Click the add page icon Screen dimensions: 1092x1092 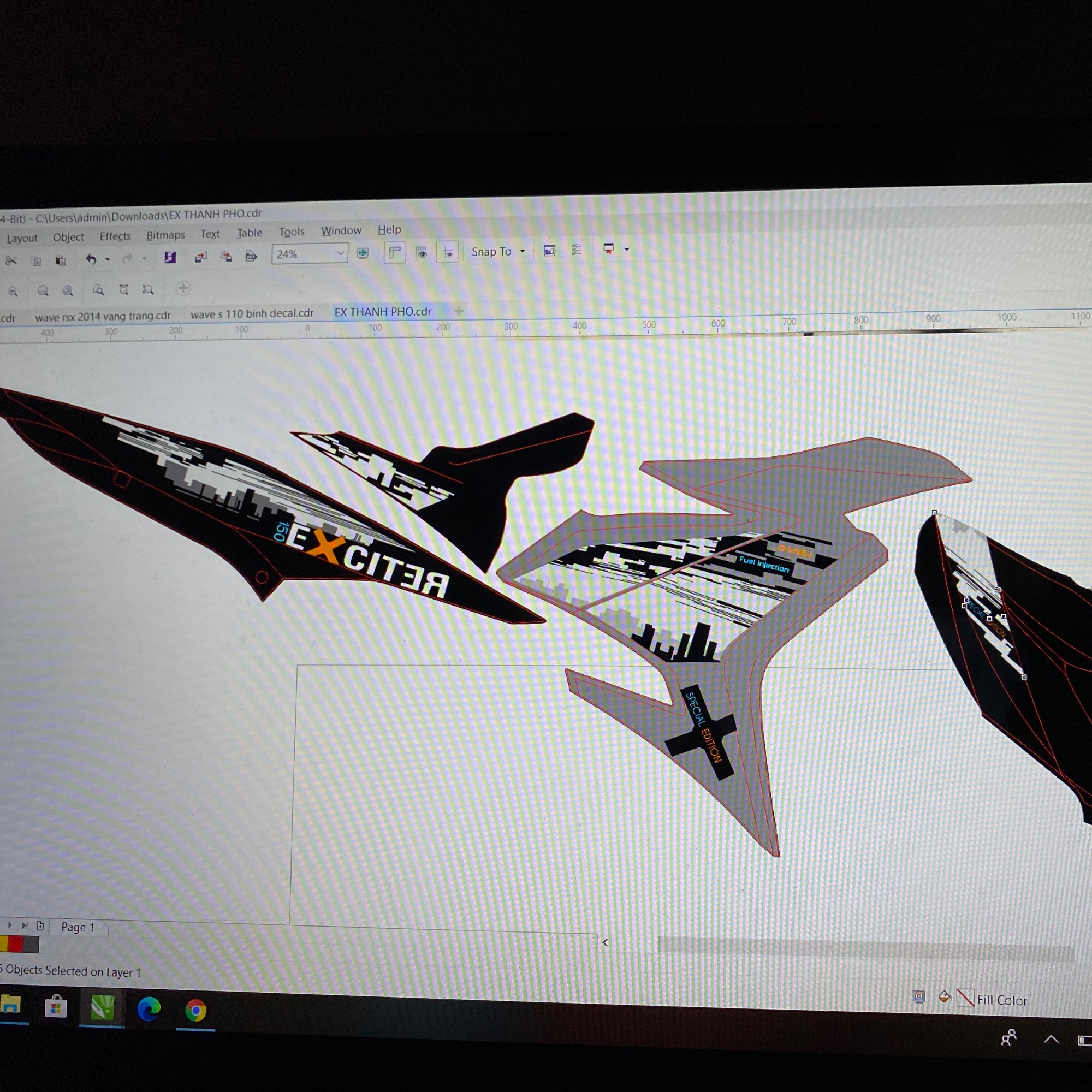40,926
